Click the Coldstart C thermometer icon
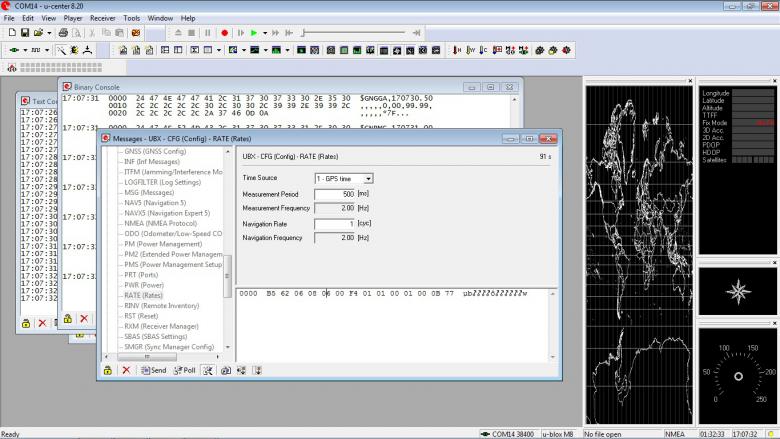 (x=483, y=50)
